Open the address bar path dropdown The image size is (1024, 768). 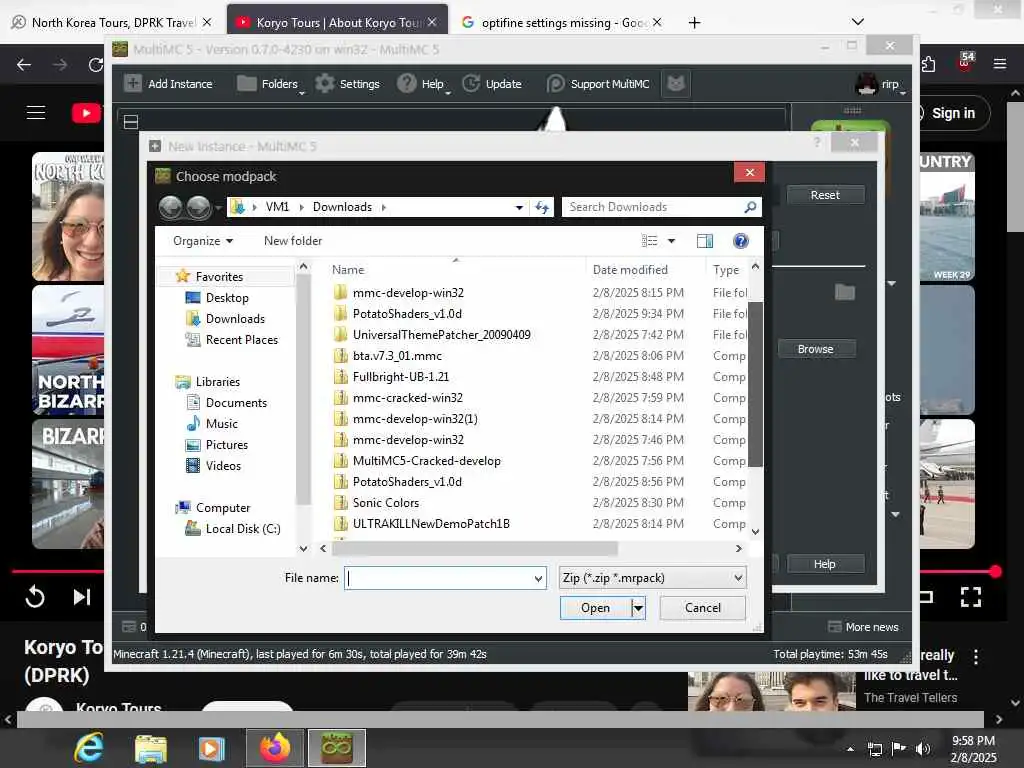519,207
